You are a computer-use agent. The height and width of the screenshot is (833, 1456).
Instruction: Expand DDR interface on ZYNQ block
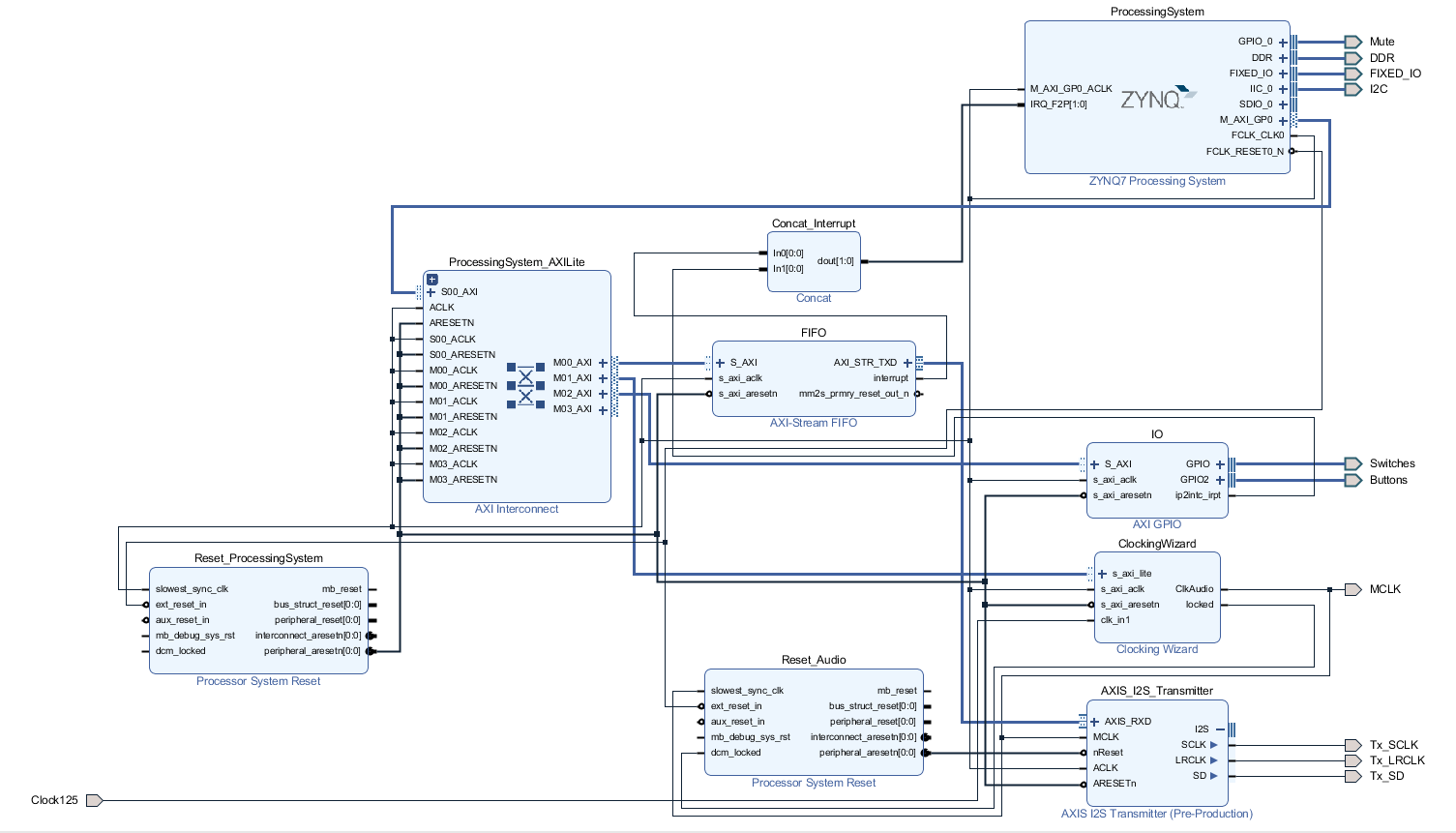(x=1283, y=58)
